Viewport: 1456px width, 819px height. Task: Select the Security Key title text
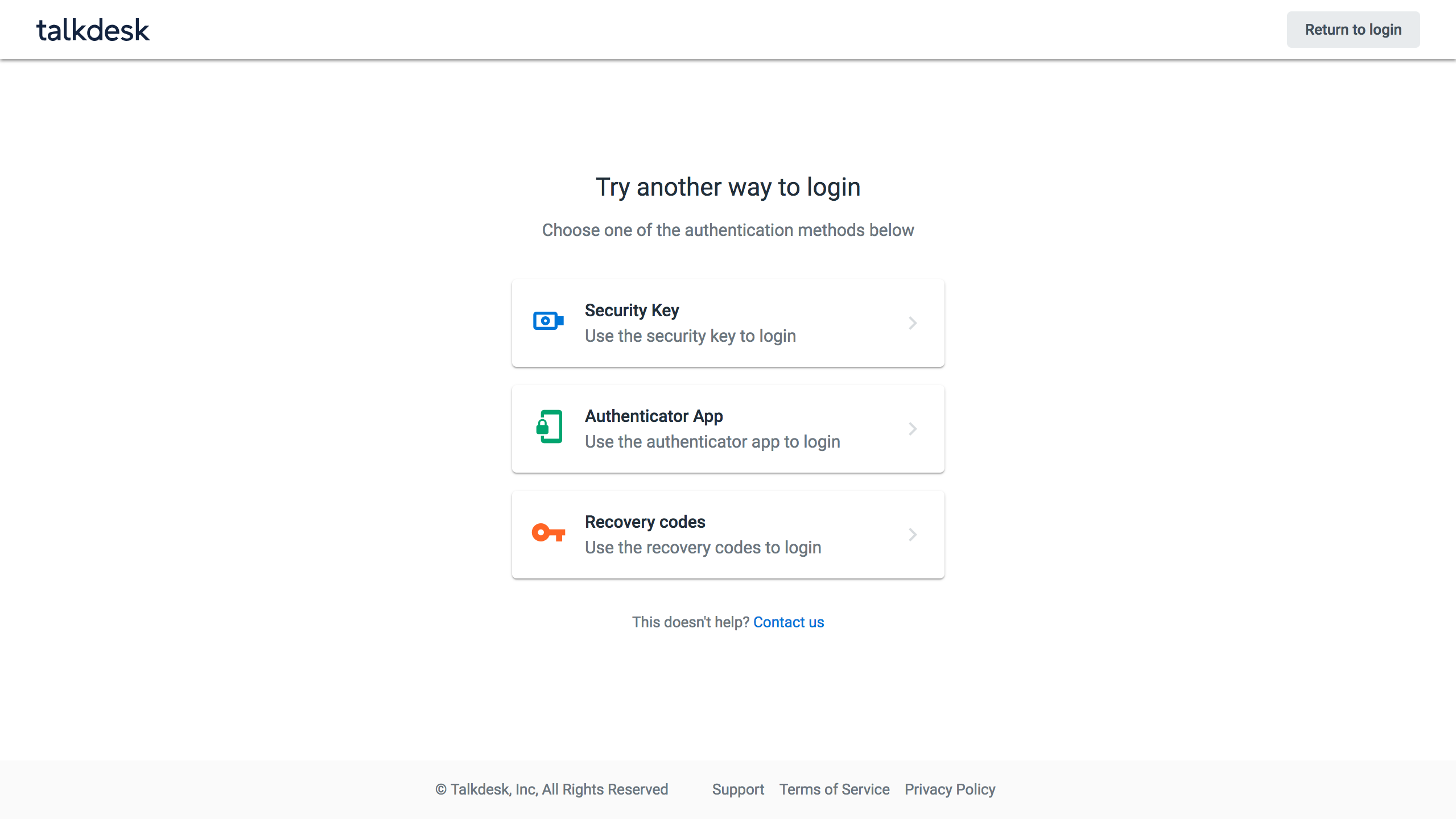[632, 311]
